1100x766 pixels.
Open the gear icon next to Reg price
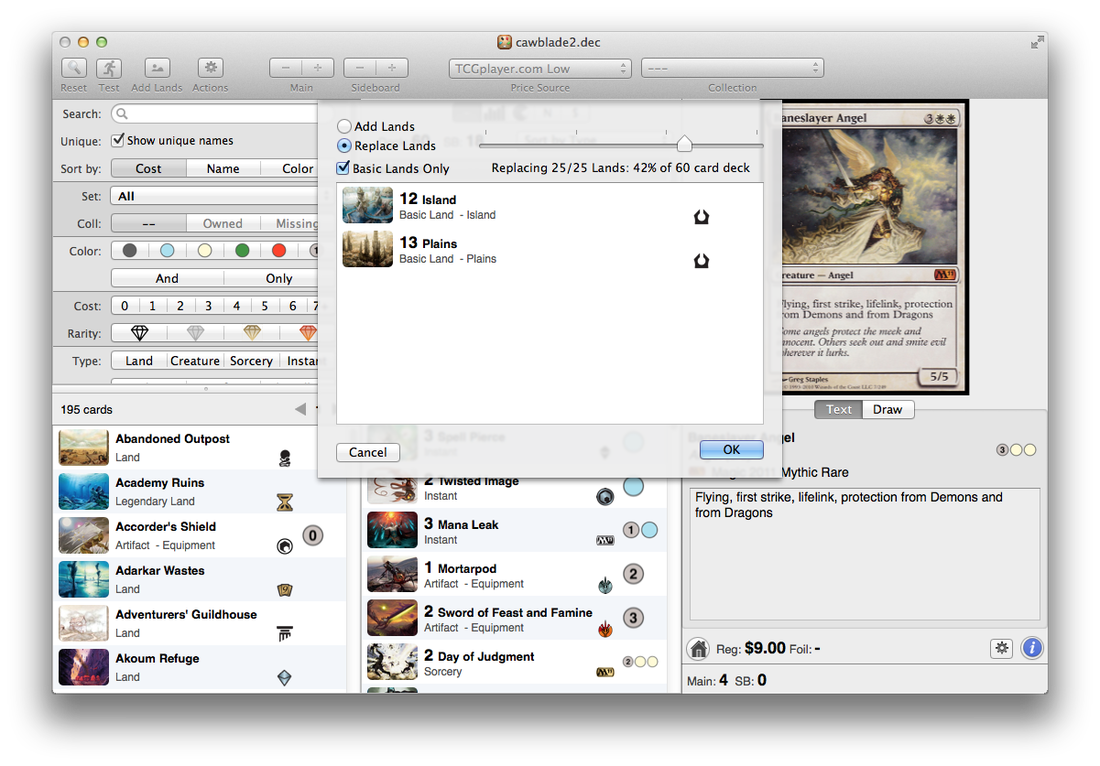(x=1001, y=648)
